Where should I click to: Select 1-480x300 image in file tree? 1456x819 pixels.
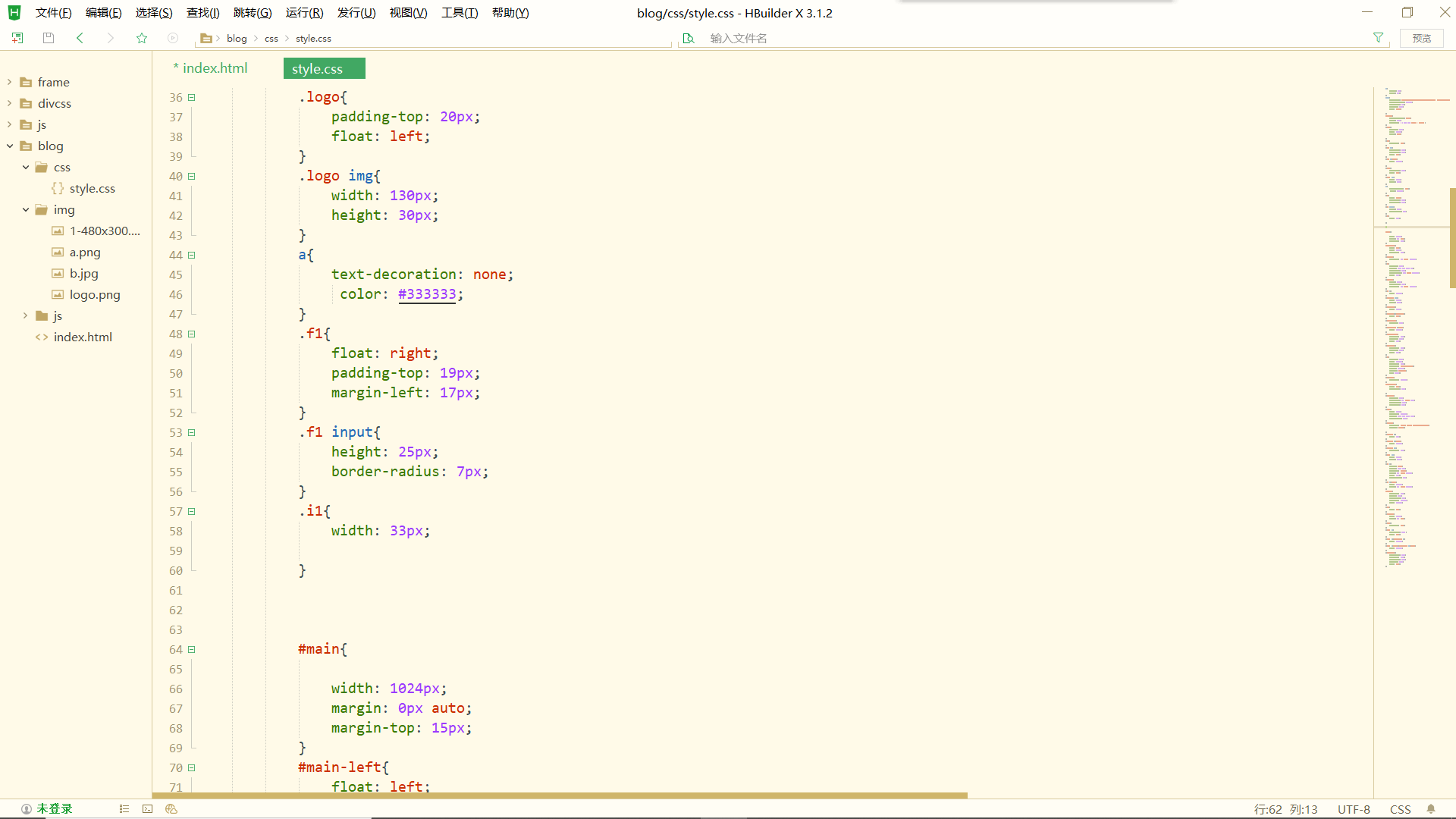(96, 231)
